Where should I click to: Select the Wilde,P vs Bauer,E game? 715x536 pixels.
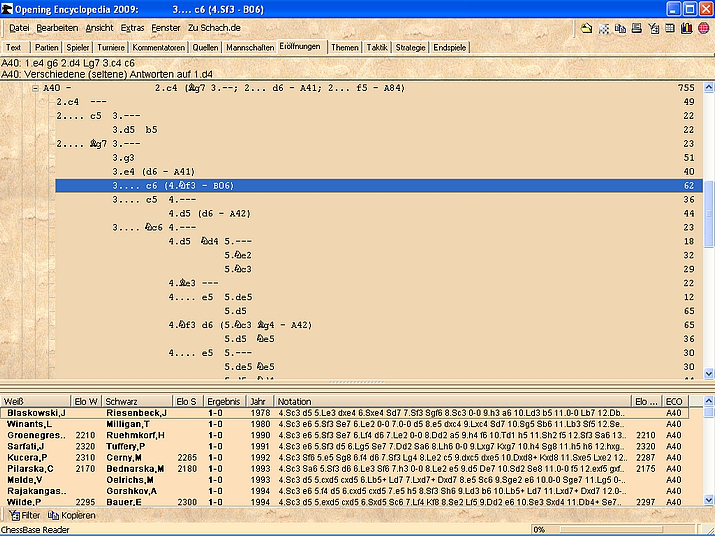344,502
